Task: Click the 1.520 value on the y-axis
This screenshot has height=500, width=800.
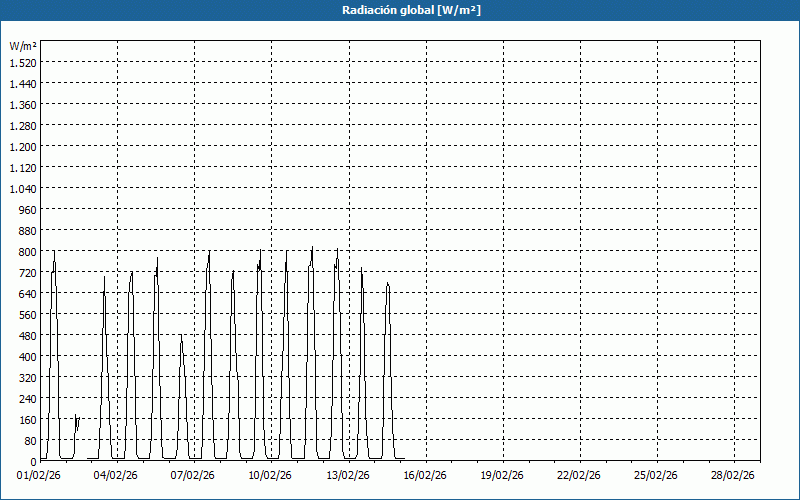Action: [x=22, y=62]
